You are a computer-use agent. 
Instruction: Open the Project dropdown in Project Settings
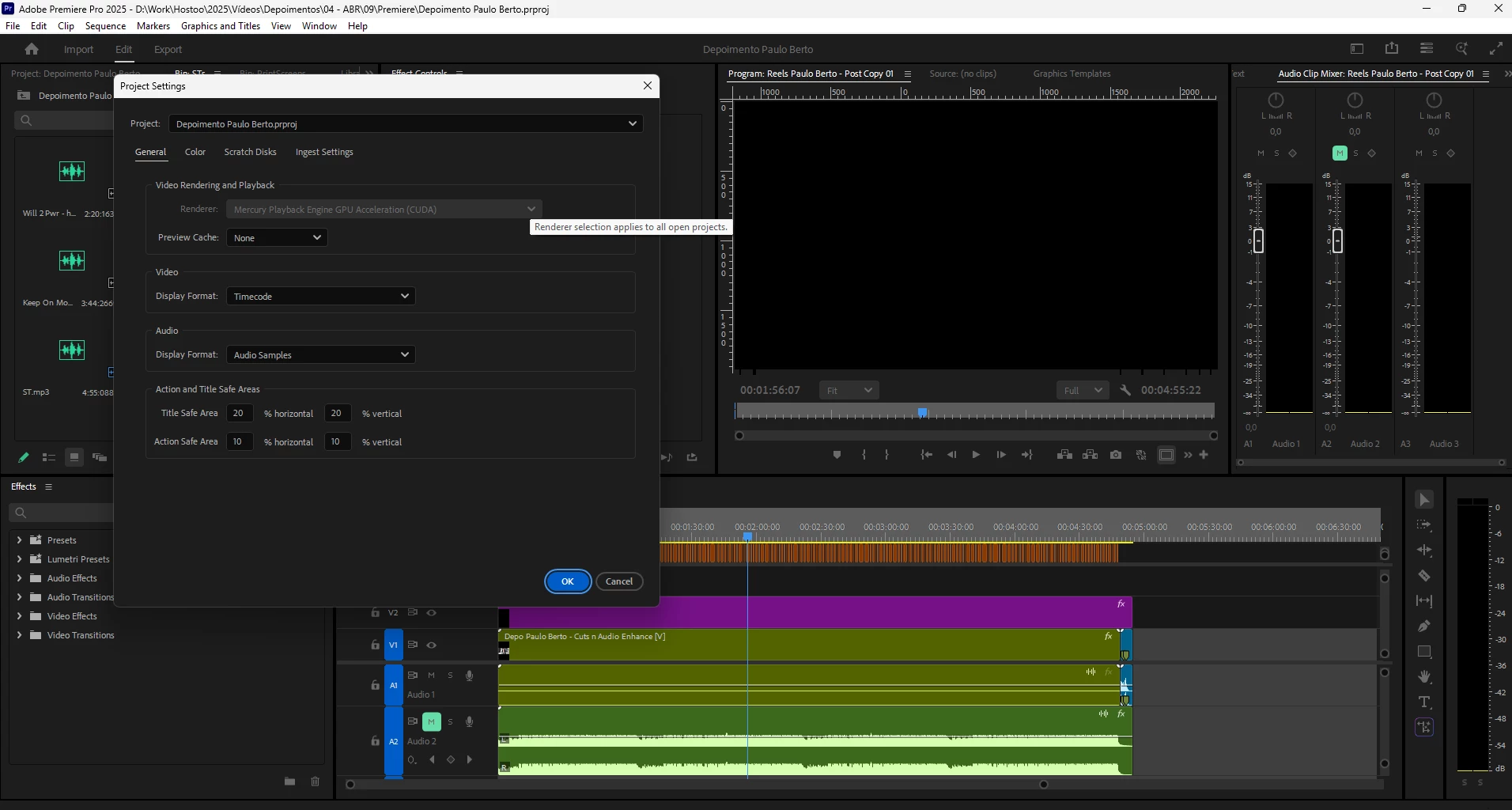(406, 123)
